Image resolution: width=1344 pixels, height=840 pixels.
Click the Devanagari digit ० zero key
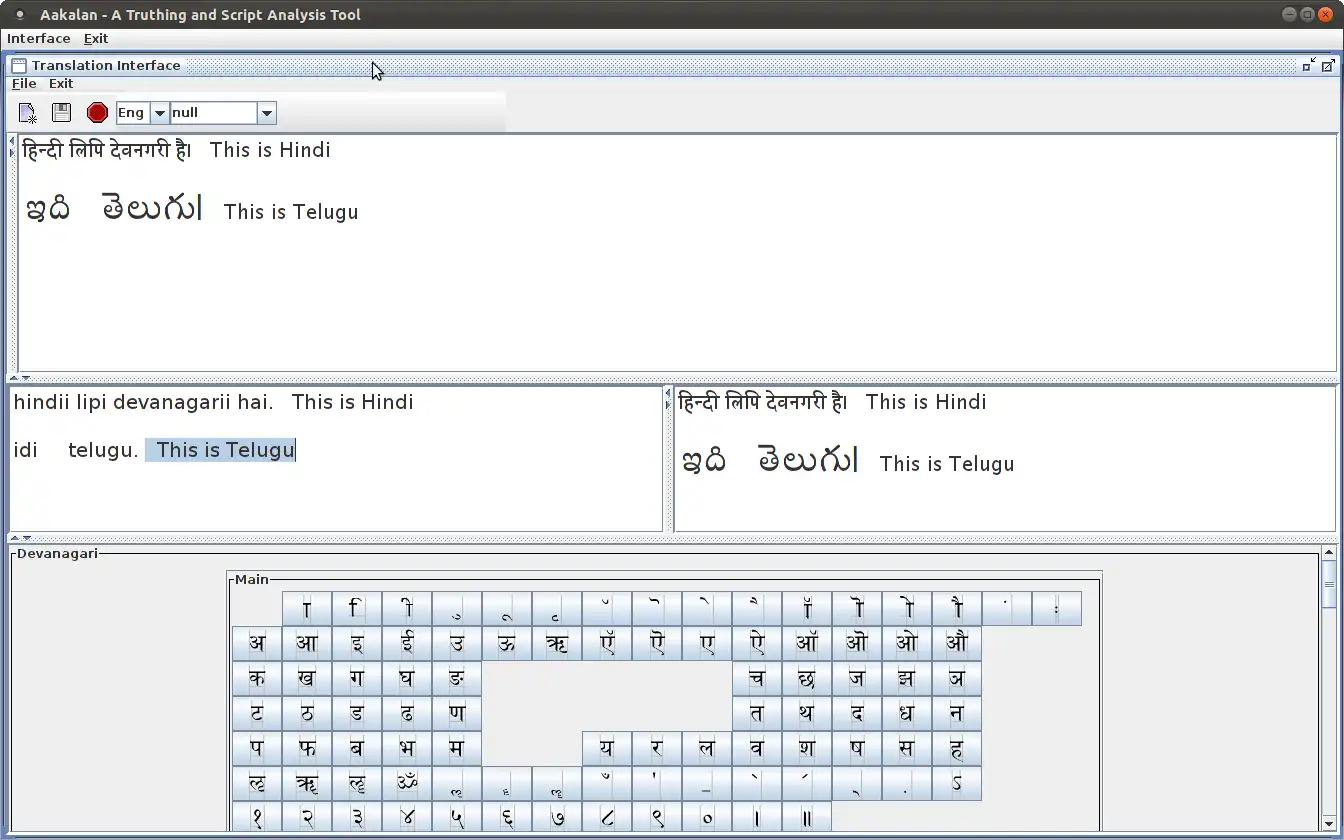coord(707,818)
